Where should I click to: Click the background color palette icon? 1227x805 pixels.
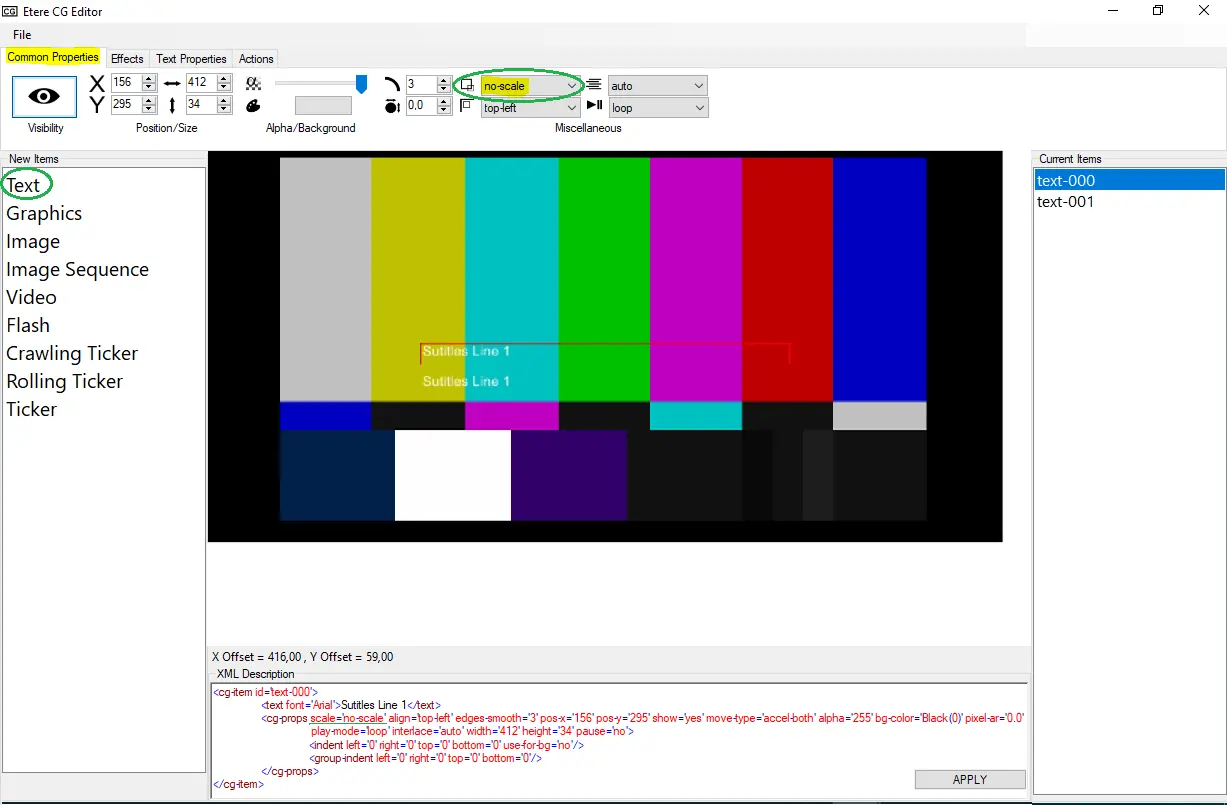(253, 106)
